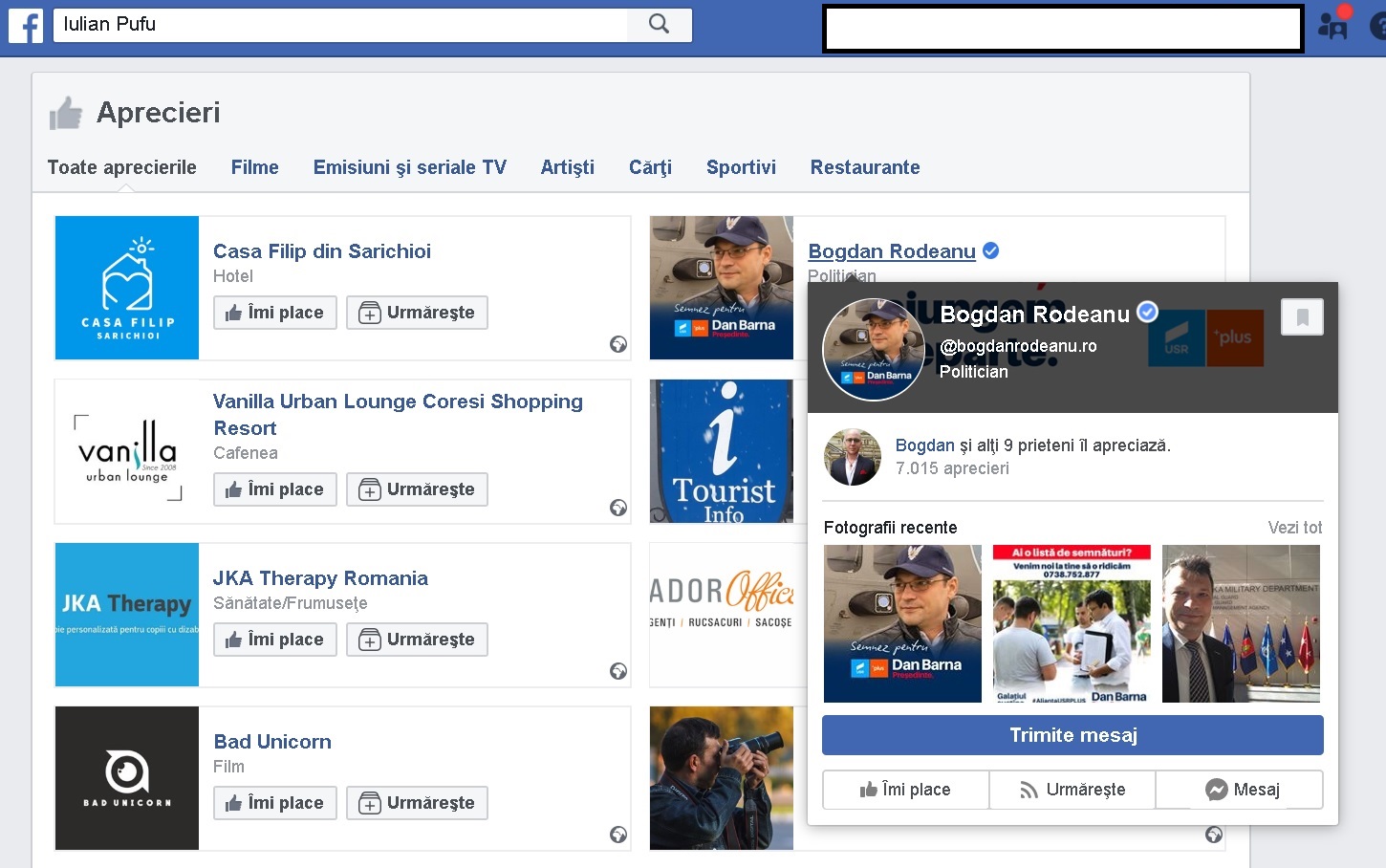The height and width of the screenshot is (868, 1386).
Task: Follow Bad Unicorn with Urmărește
Action: point(417,803)
